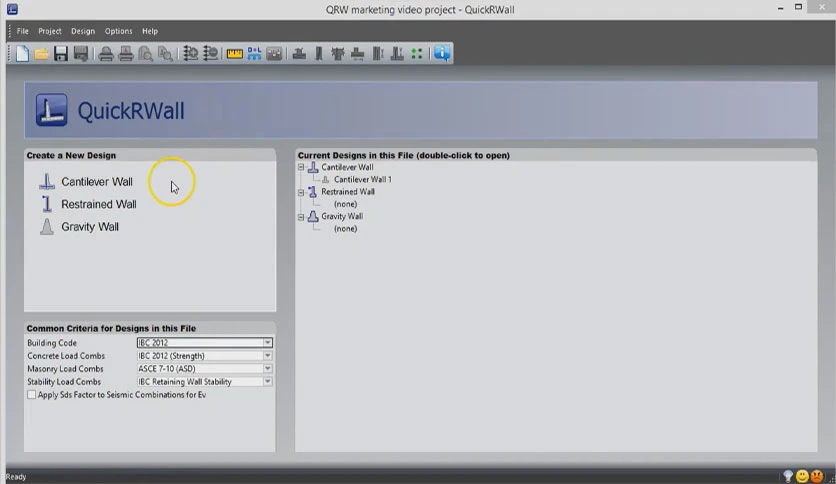Collapse the Restrained Wall tree node
This screenshot has height=484, width=836.
tap(301, 192)
